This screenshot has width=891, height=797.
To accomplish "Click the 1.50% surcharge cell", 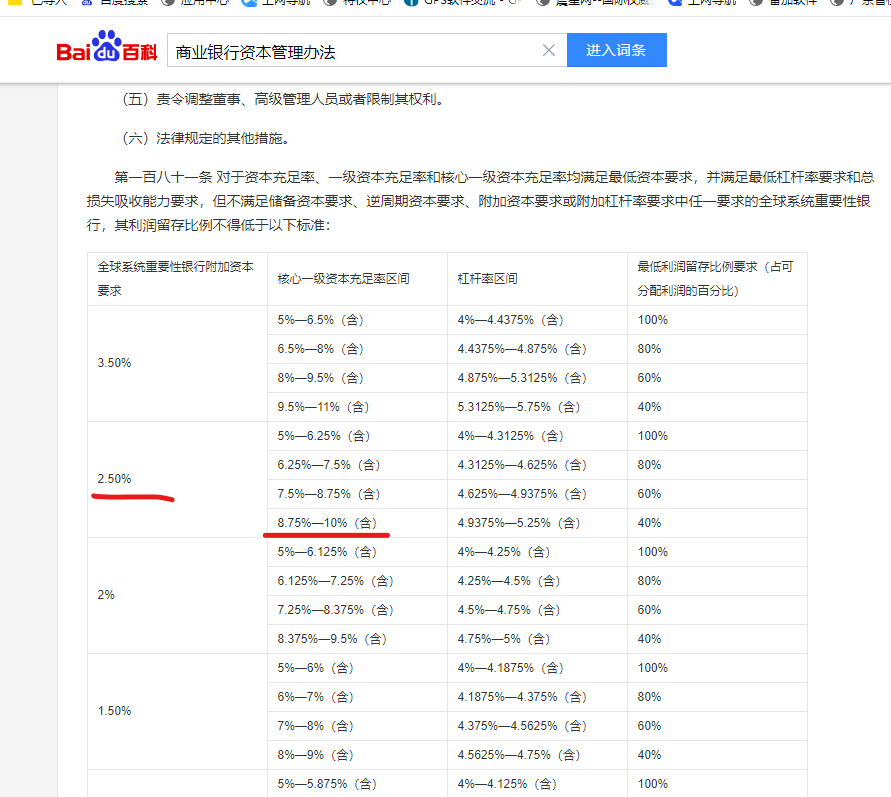I will (114, 711).
